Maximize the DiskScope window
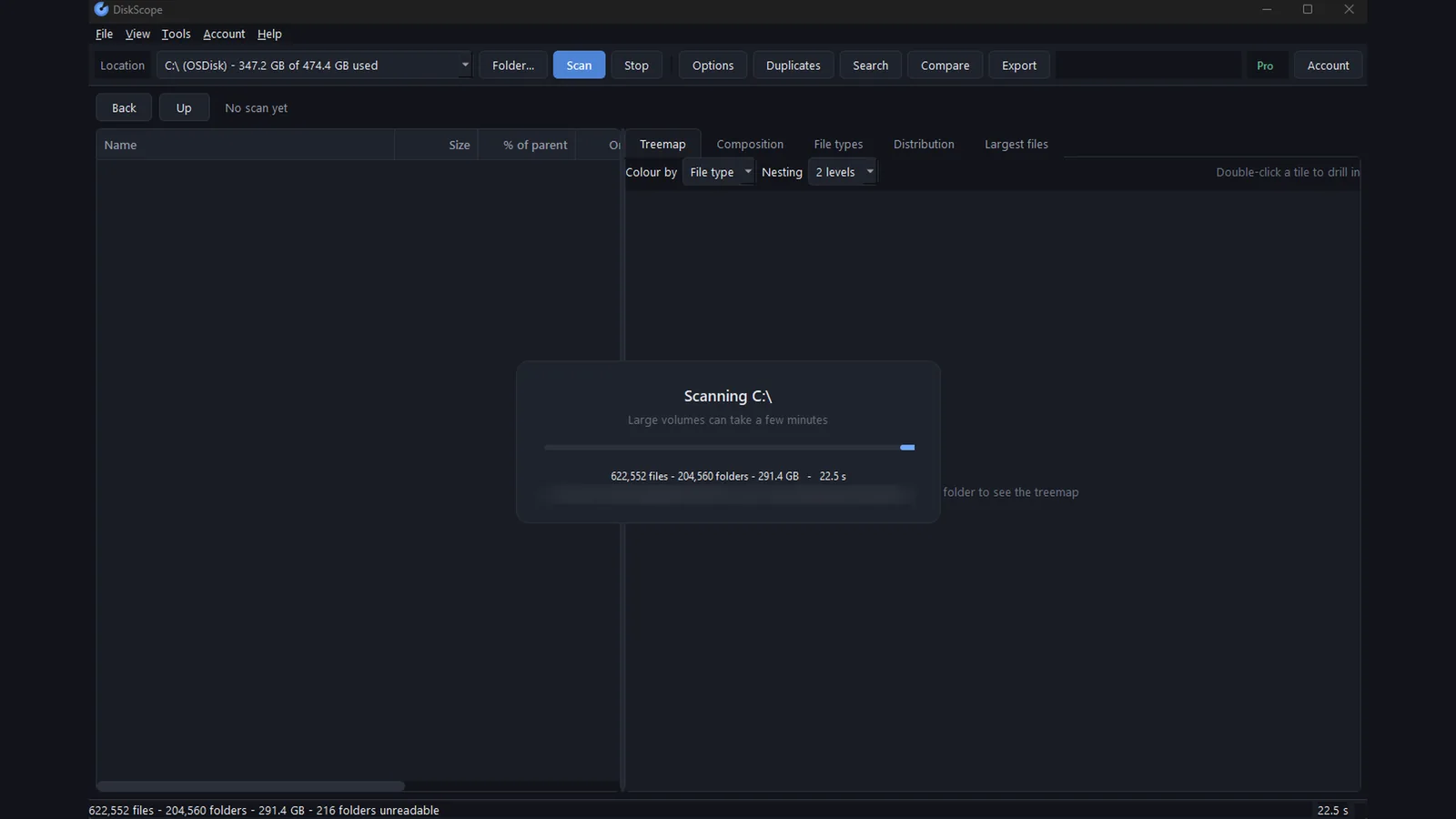This screenshot has height=819, width=1456. (1308, 9)
